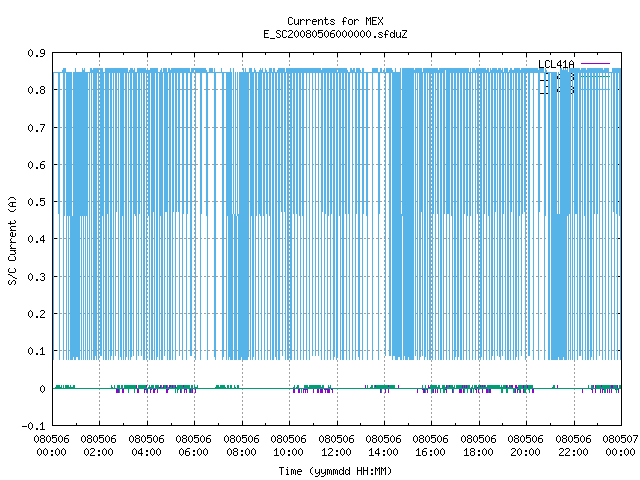Click the 080507 date tick label
Image resolution: width=640 pixels, height=480 pixels.
point(620,439)
